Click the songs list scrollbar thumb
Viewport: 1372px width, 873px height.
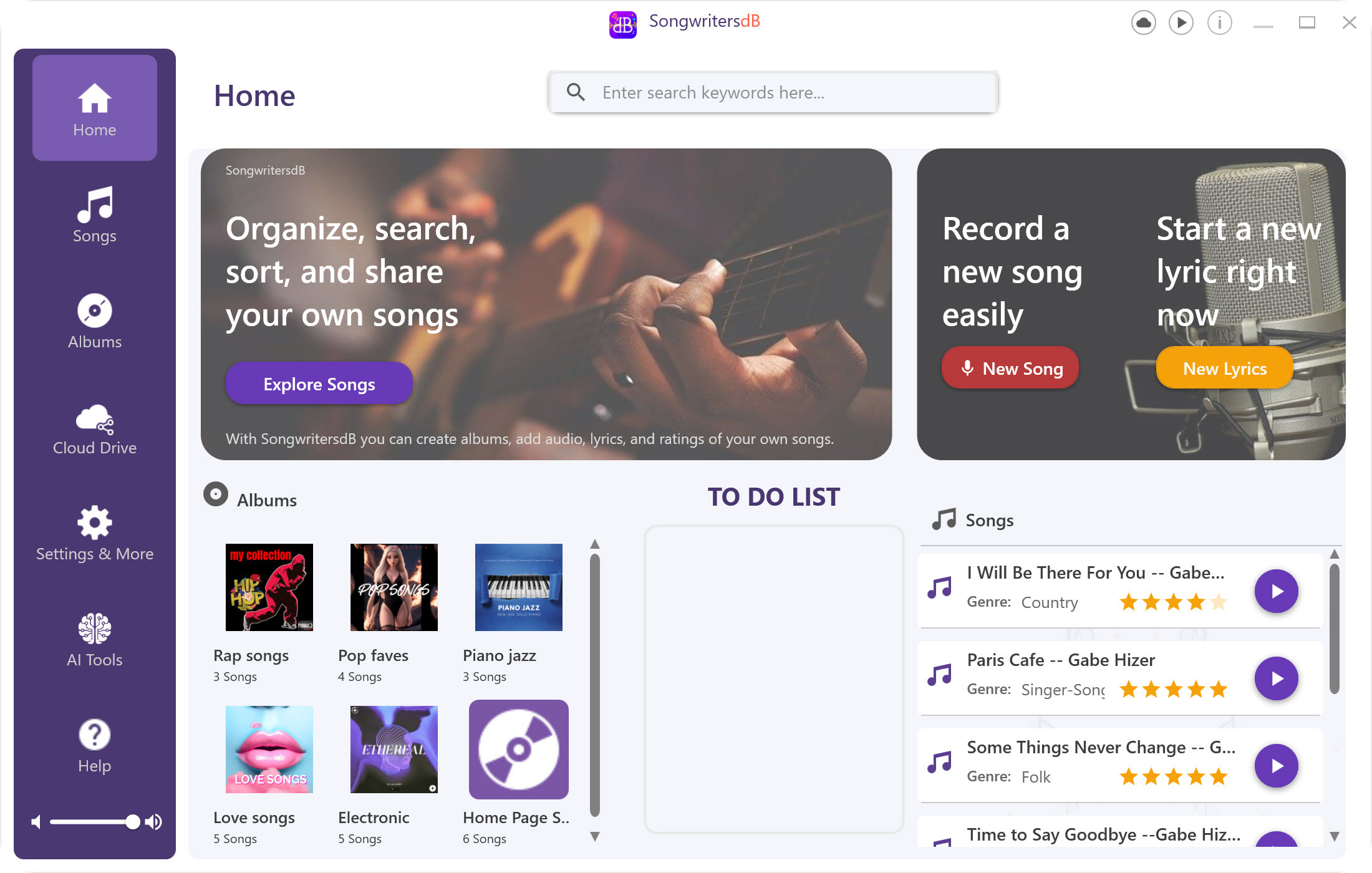point(1335,629)
